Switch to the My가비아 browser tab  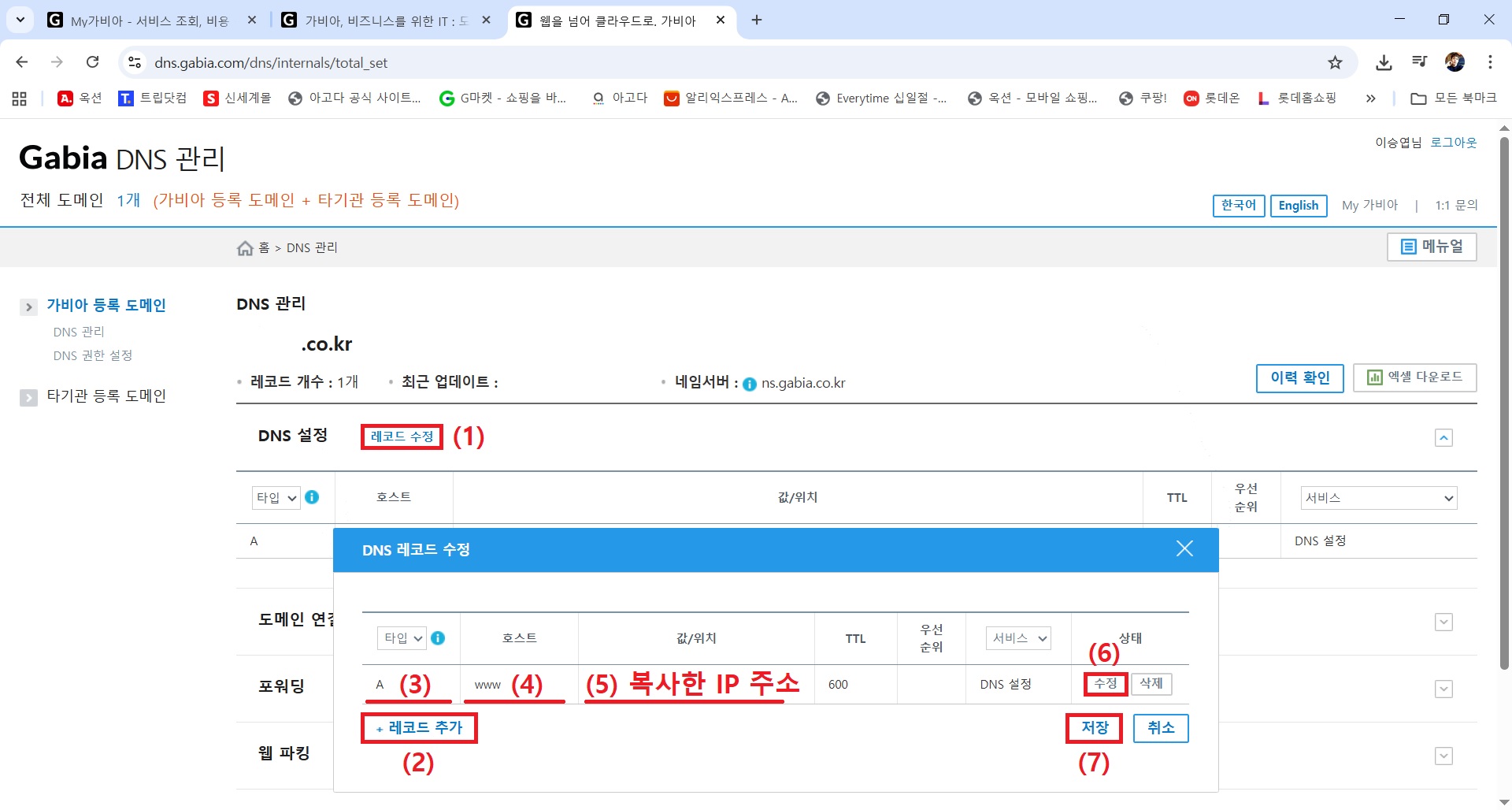150,20
